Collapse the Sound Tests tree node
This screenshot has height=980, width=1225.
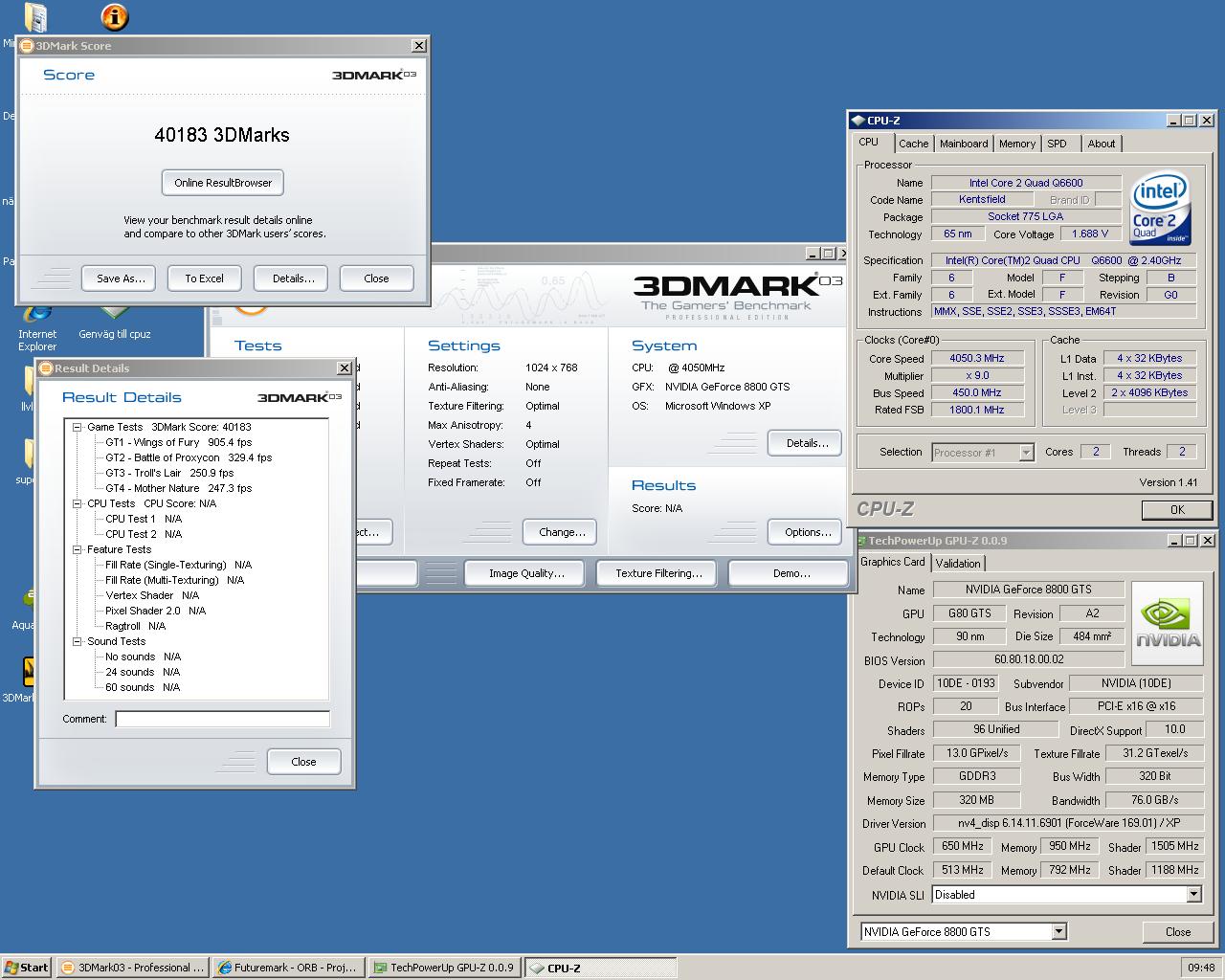78,642
